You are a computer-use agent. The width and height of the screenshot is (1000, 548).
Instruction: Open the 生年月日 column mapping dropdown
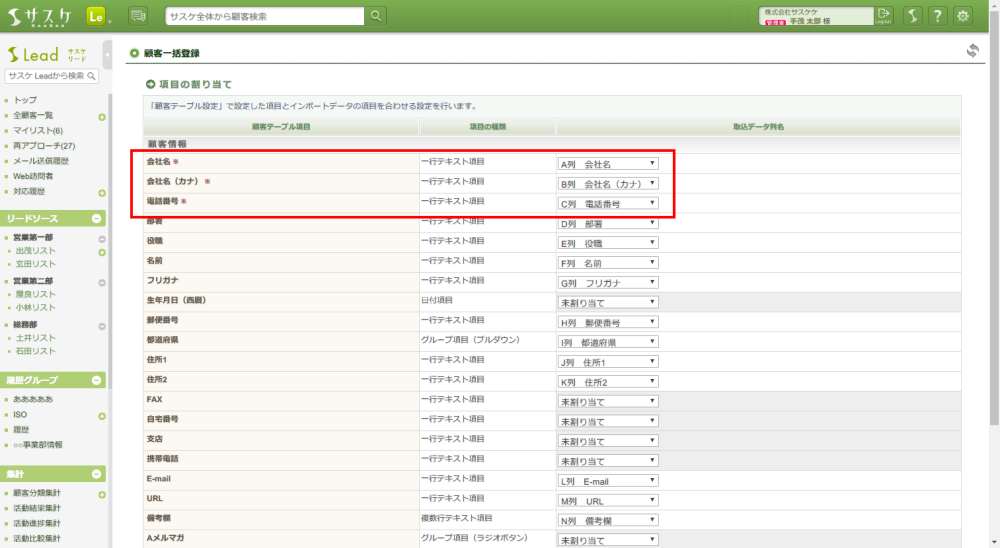click(608, 301)
